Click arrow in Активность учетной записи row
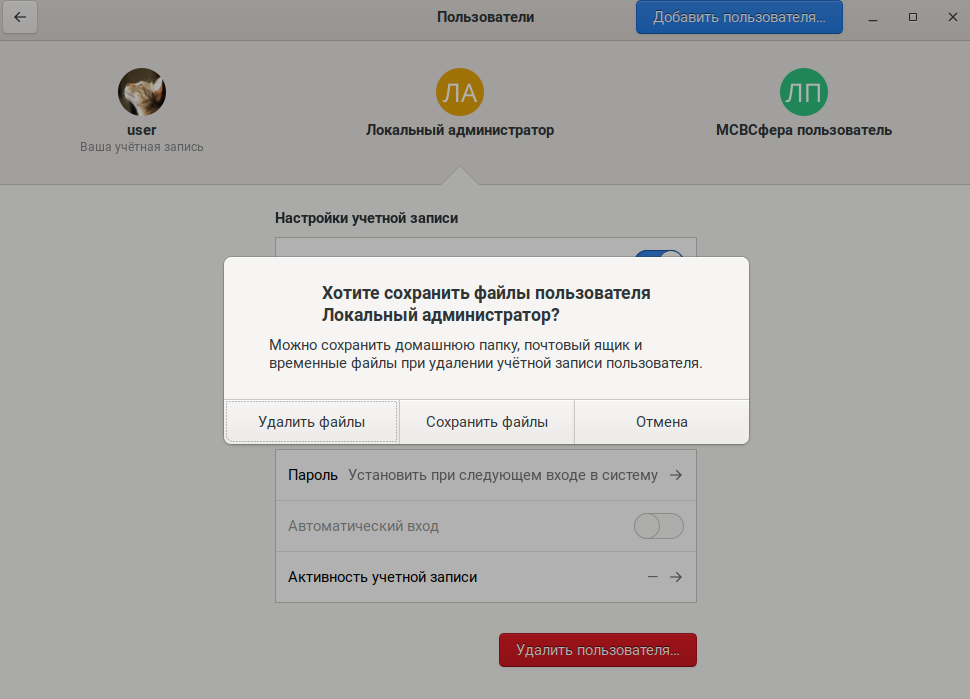 (676, 577)
